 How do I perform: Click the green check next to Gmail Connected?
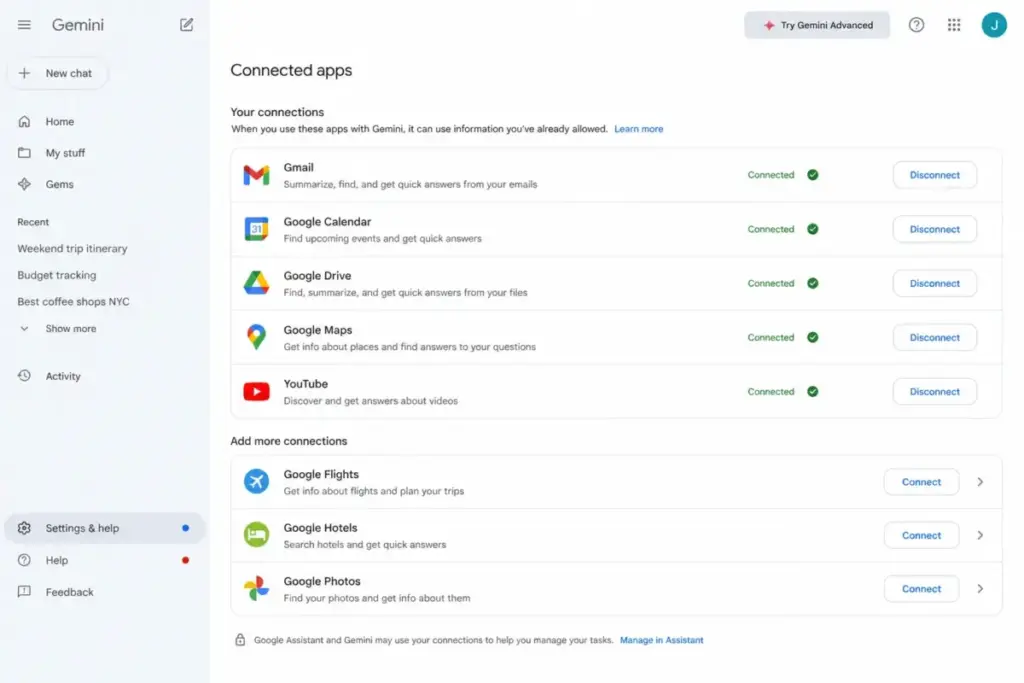tap(812, 175)
